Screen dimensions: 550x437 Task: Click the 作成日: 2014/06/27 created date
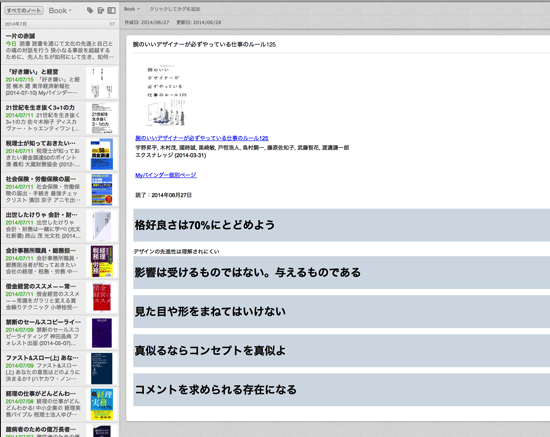tap(147, 22)
